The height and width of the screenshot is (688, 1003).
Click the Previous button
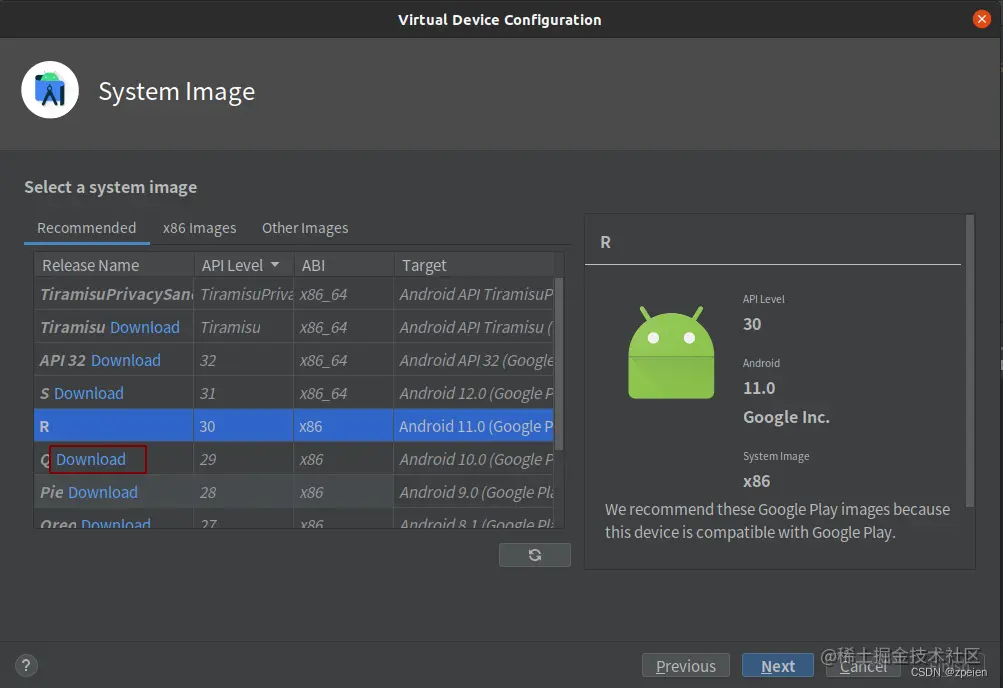686,666
